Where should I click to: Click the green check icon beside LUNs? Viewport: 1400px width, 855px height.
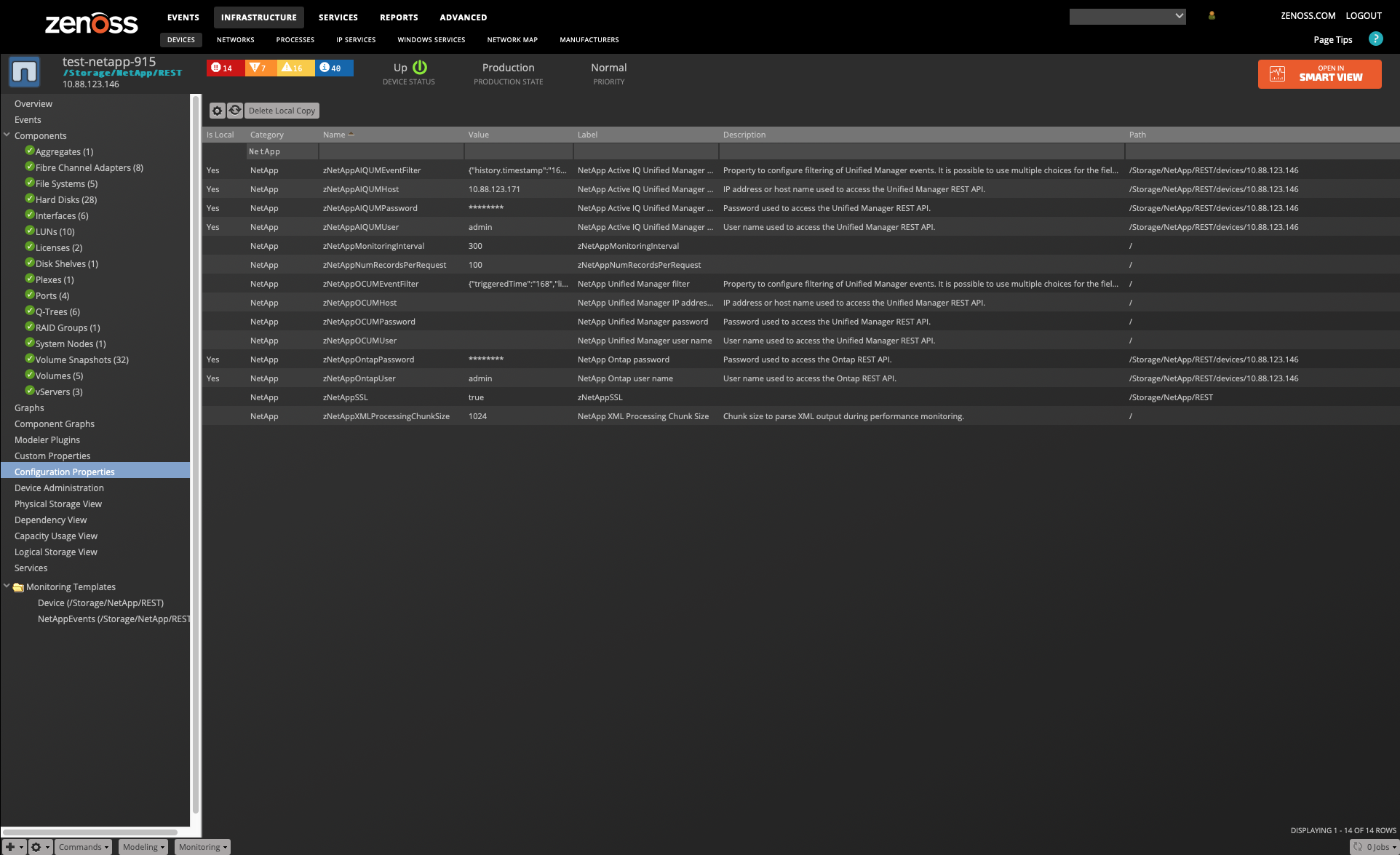click(30, 231)
